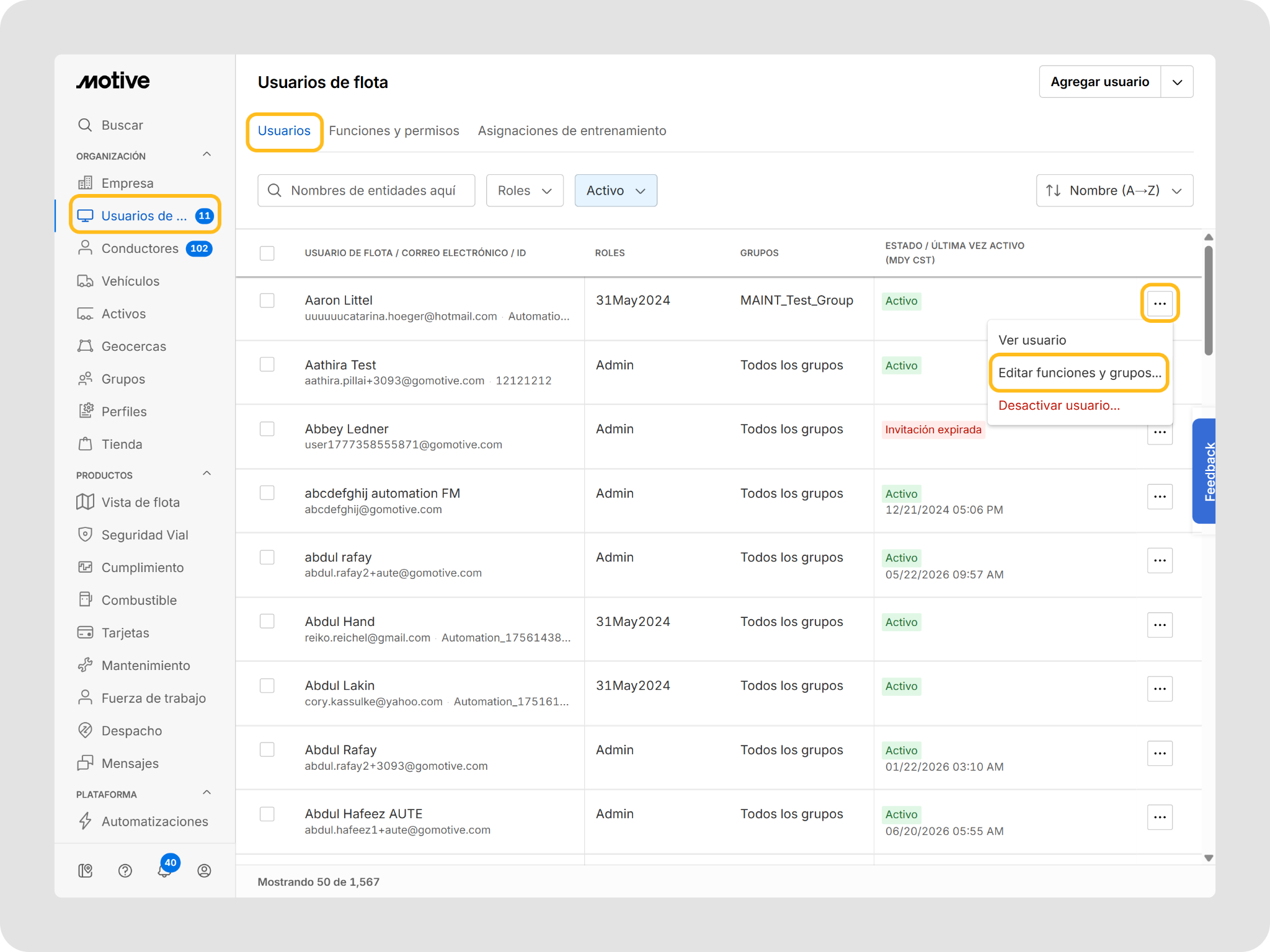This screenshot has height=952, width=1270.
Task: Open more options for Abdul Hafeez AUTE row
Action: tap(1160, 817)
